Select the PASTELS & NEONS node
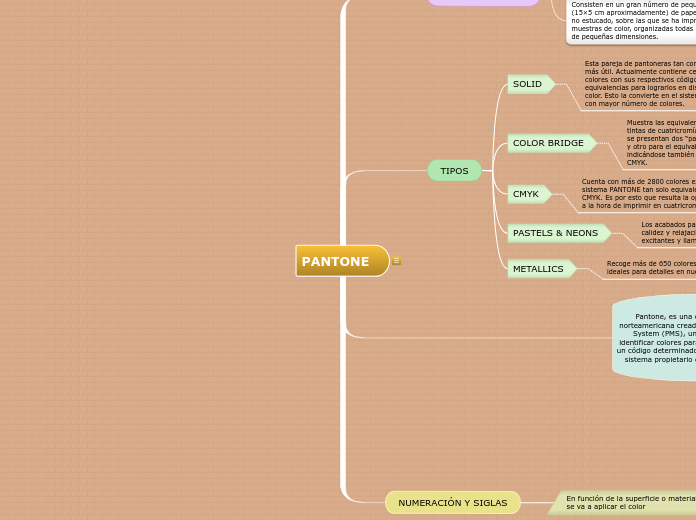Viewport: 696px width, 520px height. click(559, 233)
